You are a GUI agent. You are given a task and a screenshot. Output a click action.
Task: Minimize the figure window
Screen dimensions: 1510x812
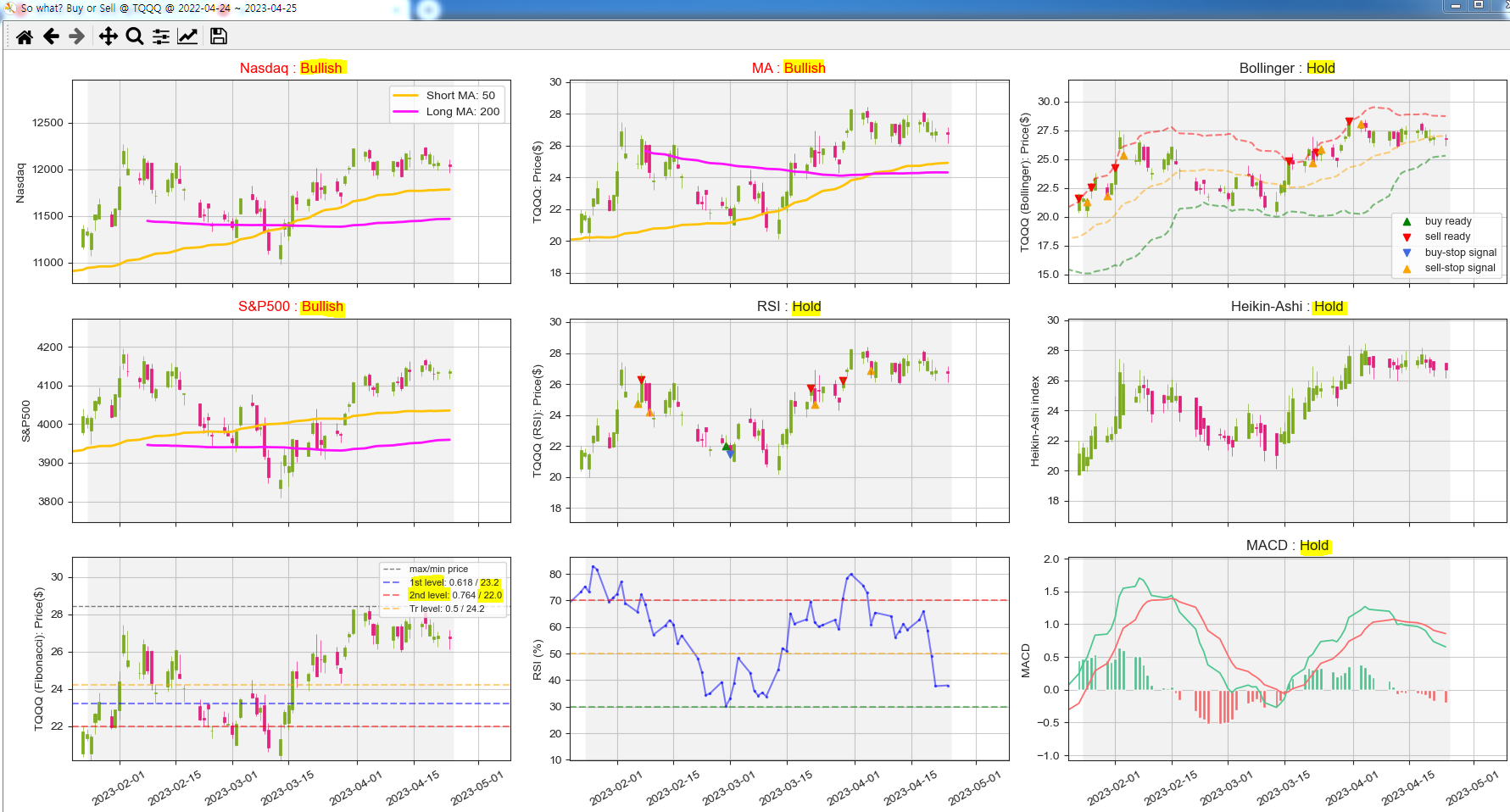point(1456,6)
